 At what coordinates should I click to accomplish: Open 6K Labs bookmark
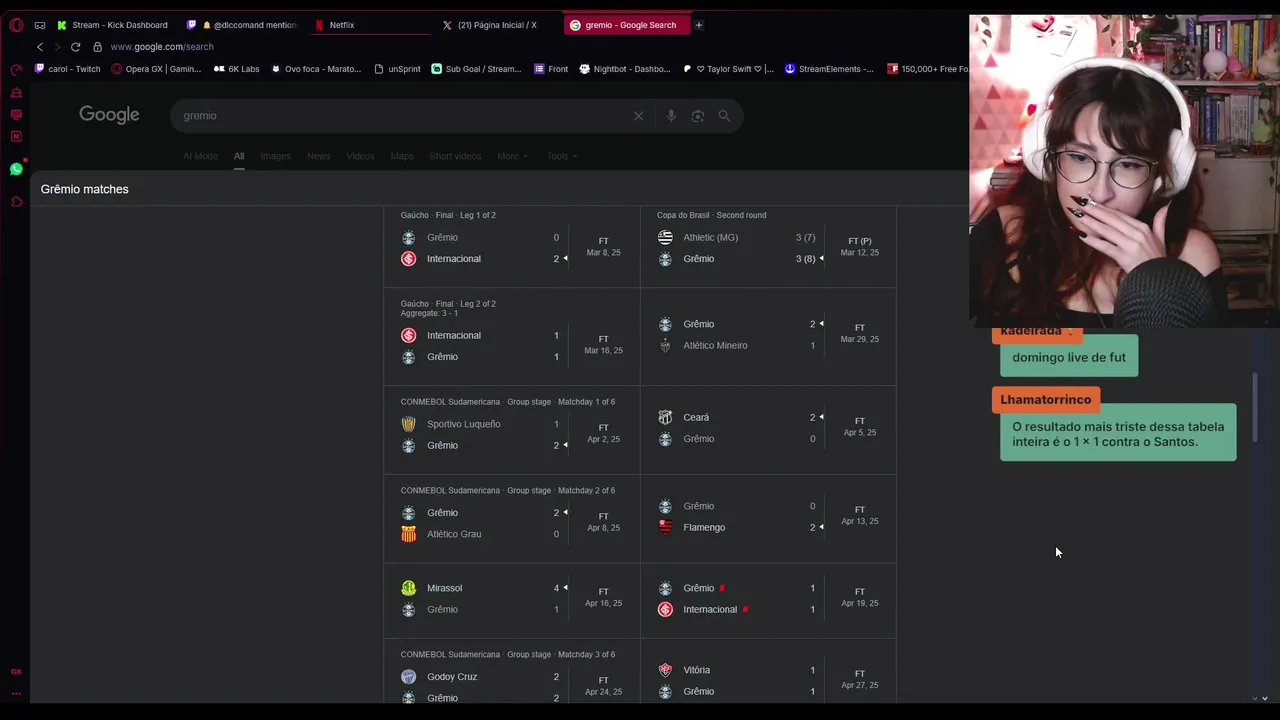pos(236,69)
